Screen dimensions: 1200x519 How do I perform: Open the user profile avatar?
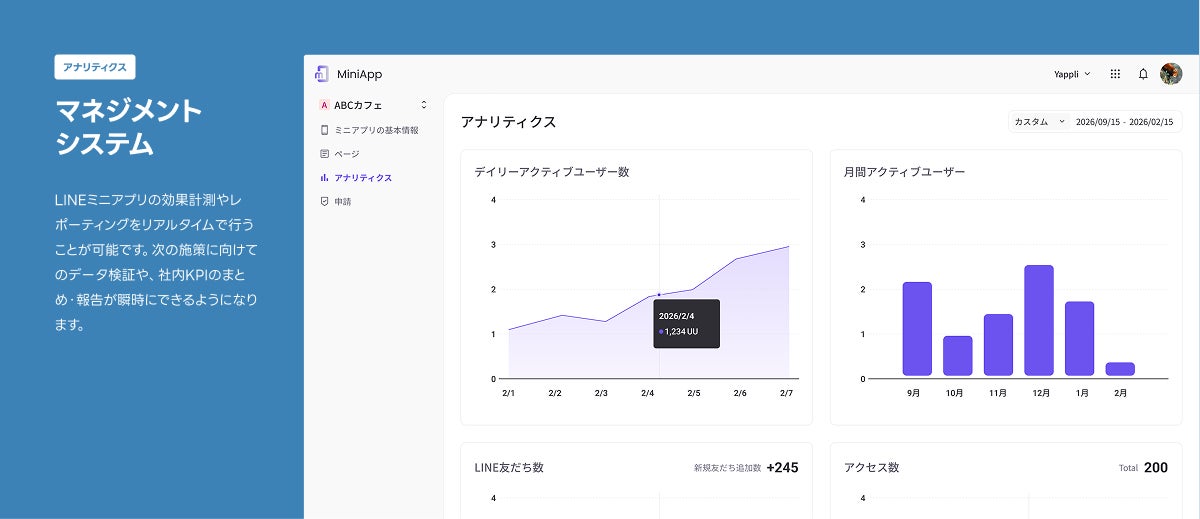pyautogui.click(x=1171, y=74)
